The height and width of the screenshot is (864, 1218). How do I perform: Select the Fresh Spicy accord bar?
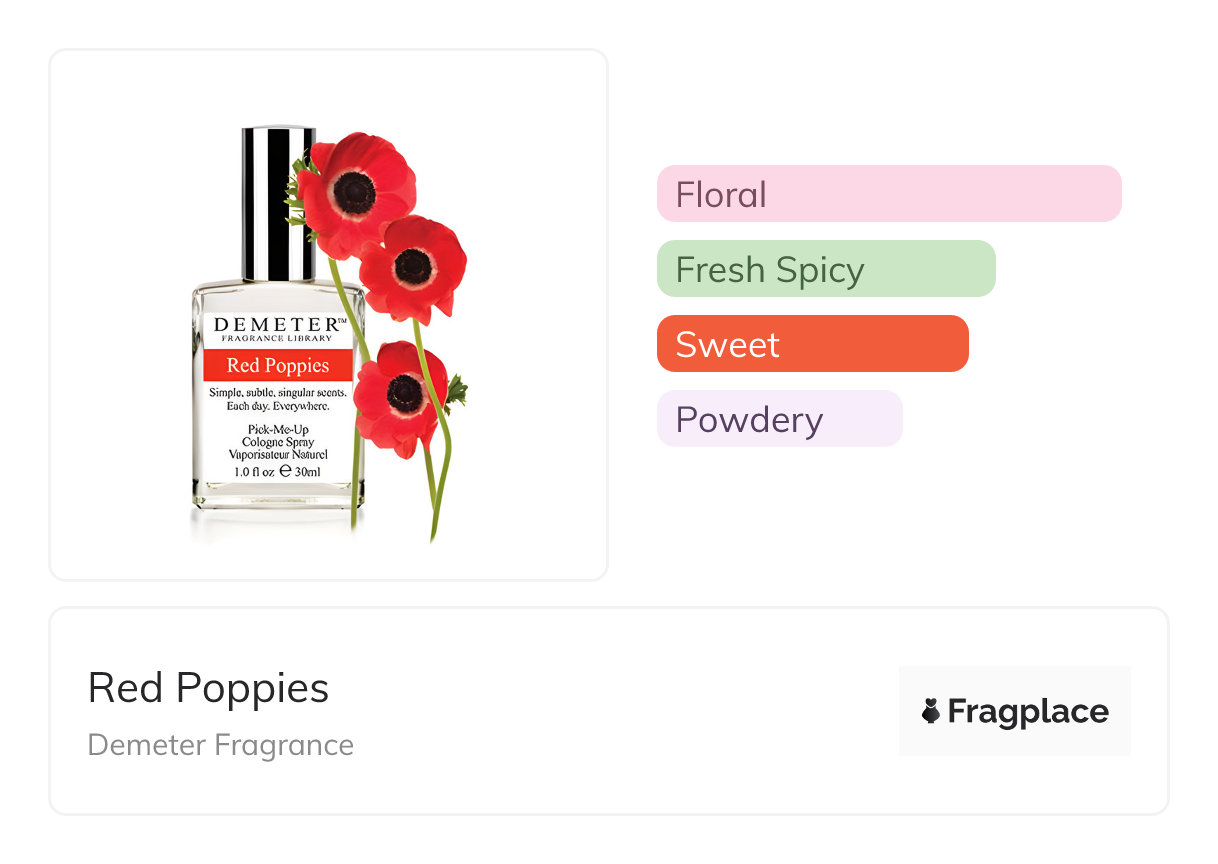coord(825,269)
